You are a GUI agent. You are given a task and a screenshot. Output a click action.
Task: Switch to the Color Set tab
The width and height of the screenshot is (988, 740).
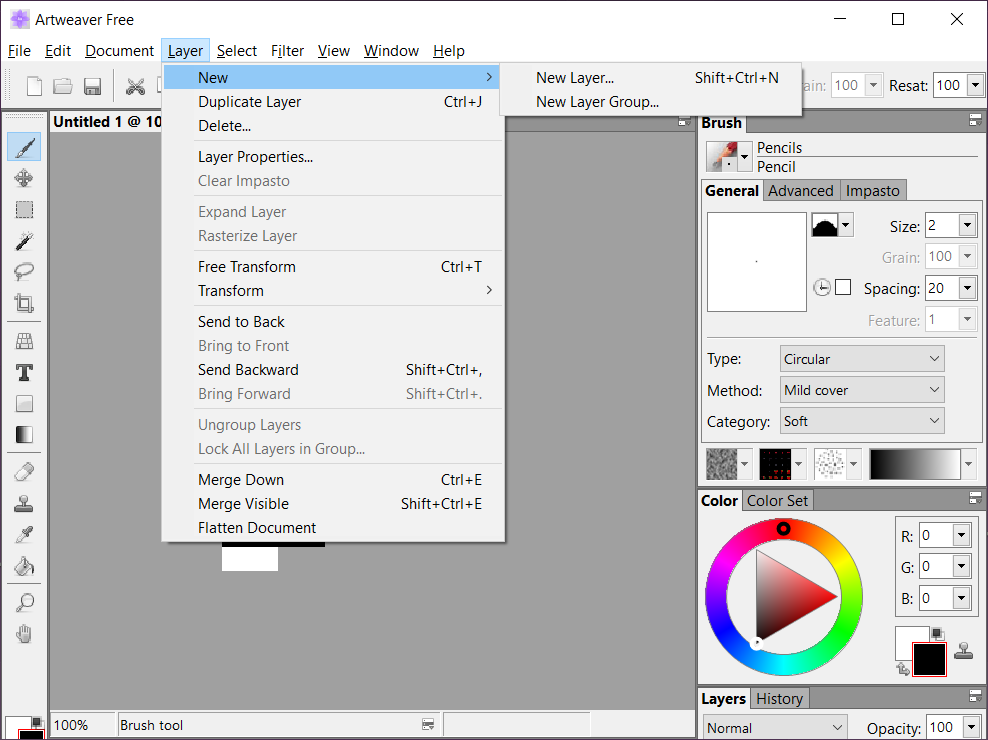pyautogui.click(x=777, y=500)
